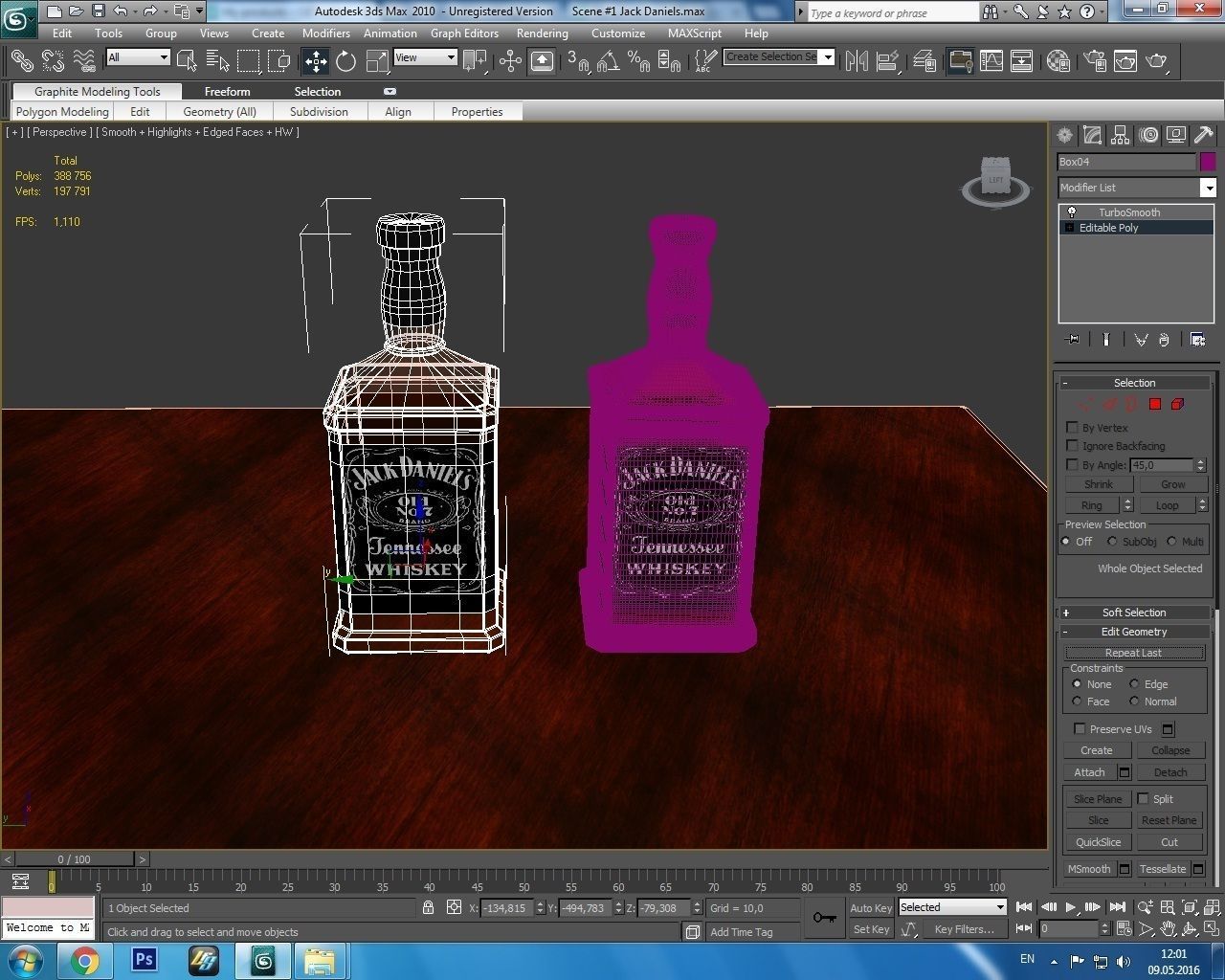Select Polygon sub-object level
The width and height of the screenshot is (1225, 980).
click(1155, 405)
